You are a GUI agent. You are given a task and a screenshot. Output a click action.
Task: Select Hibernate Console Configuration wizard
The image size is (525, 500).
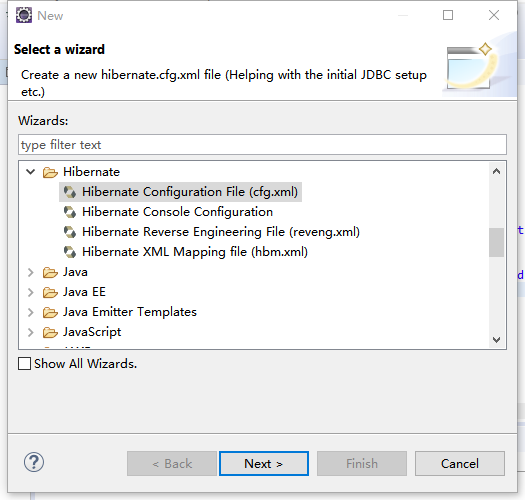177,212
